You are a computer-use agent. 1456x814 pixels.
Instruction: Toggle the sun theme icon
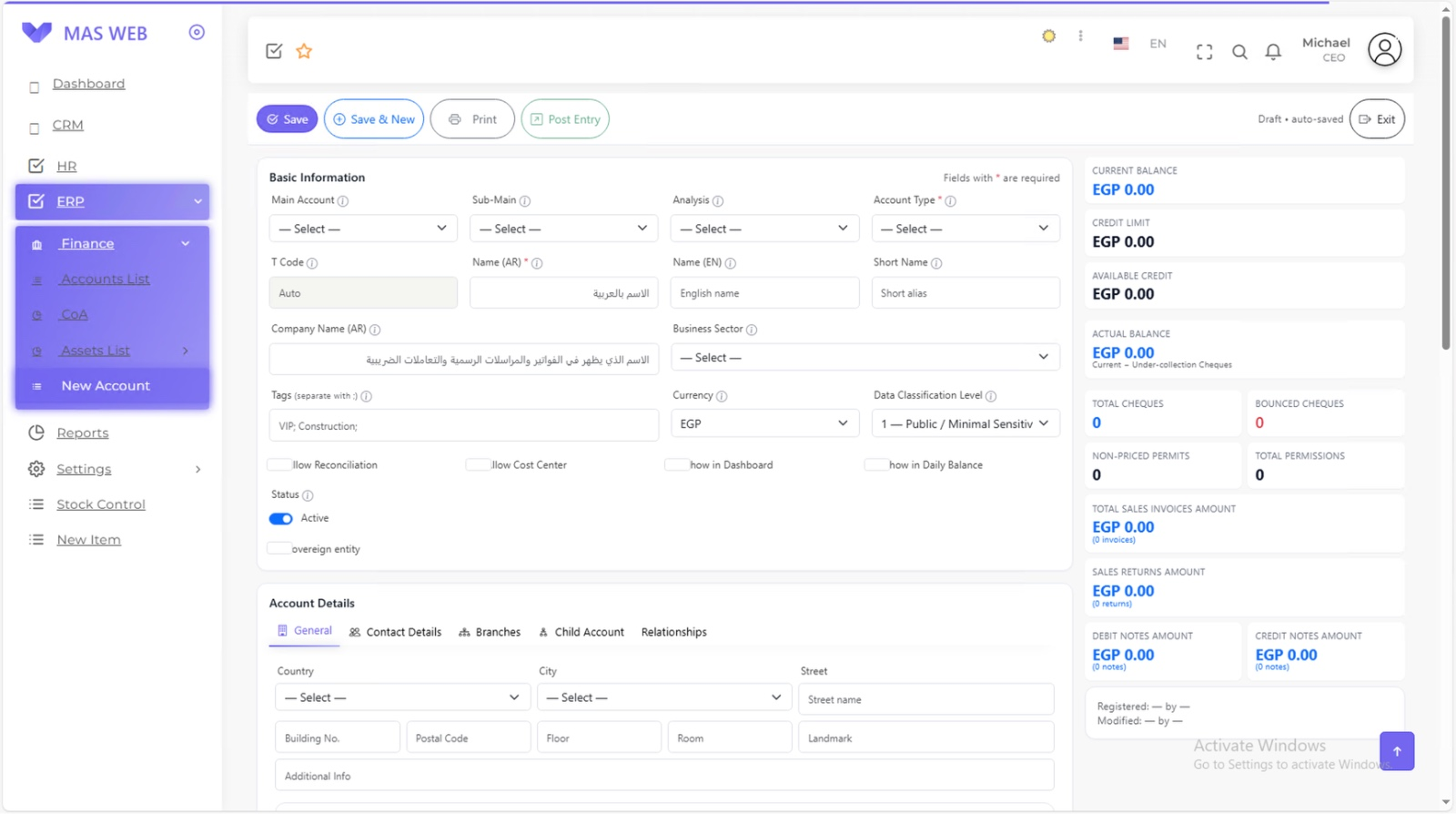(1048, 36)
